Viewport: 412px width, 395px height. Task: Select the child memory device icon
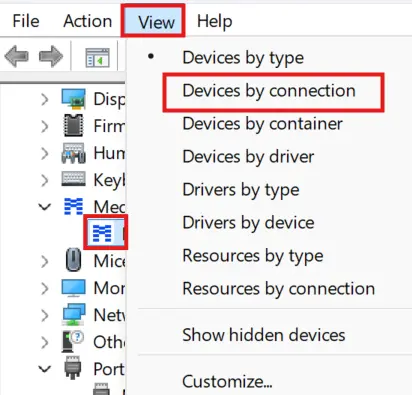click(102, 233)
